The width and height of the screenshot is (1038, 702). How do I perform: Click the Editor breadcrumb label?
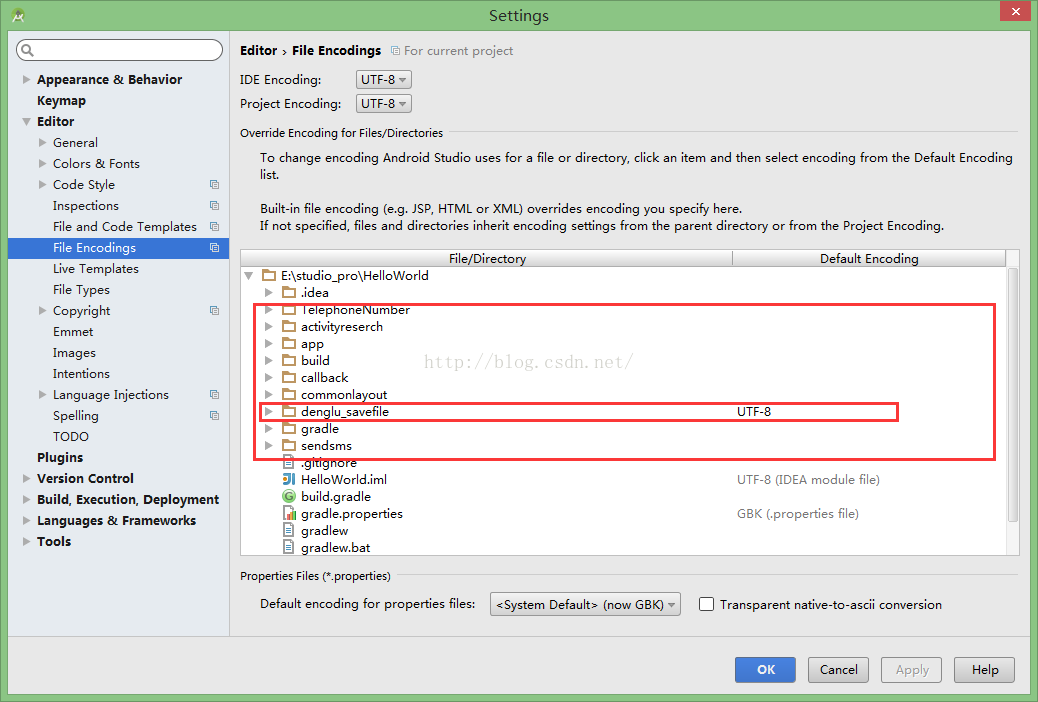(x=258, y=50)
